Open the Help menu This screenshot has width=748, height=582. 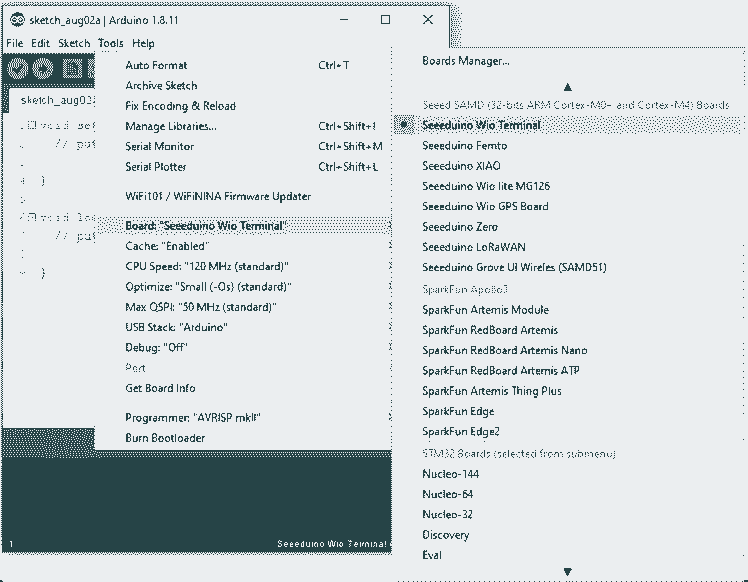click(x=143, y=43)
